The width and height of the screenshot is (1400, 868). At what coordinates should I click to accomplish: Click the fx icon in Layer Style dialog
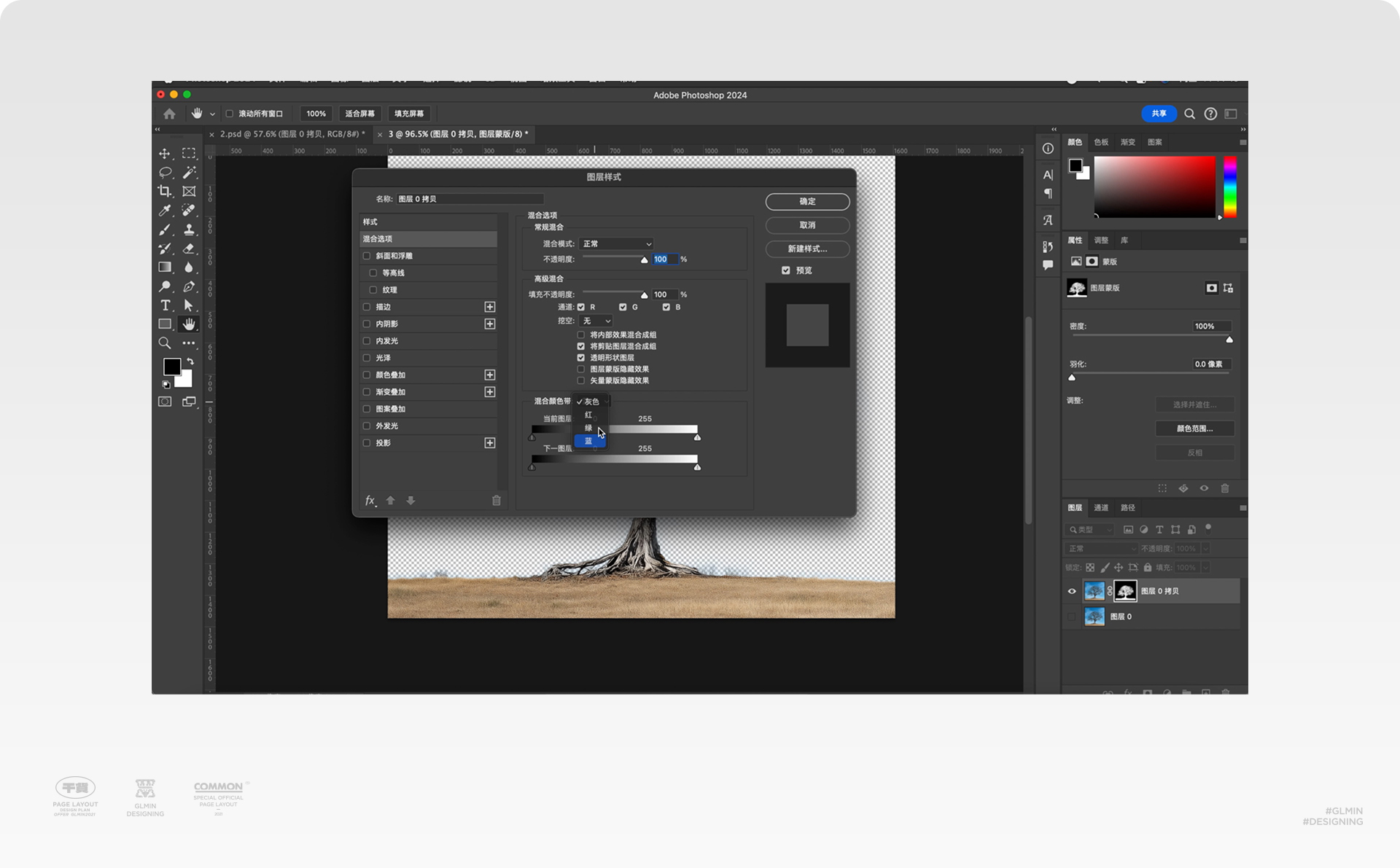click(370, 501)
